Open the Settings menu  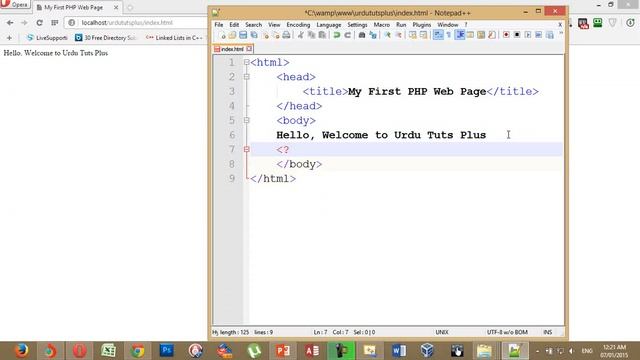[357, 25]
